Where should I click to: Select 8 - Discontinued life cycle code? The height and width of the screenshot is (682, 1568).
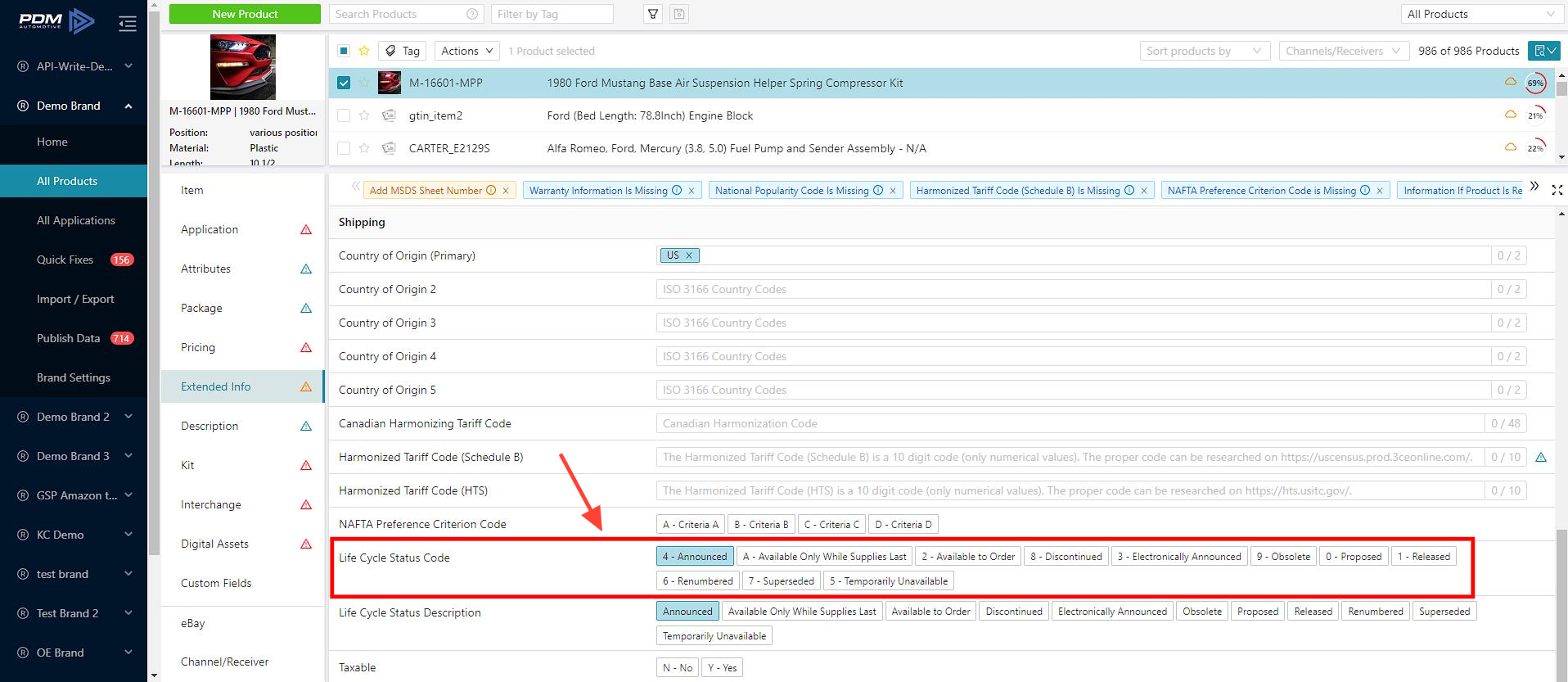pos(1066,557)
